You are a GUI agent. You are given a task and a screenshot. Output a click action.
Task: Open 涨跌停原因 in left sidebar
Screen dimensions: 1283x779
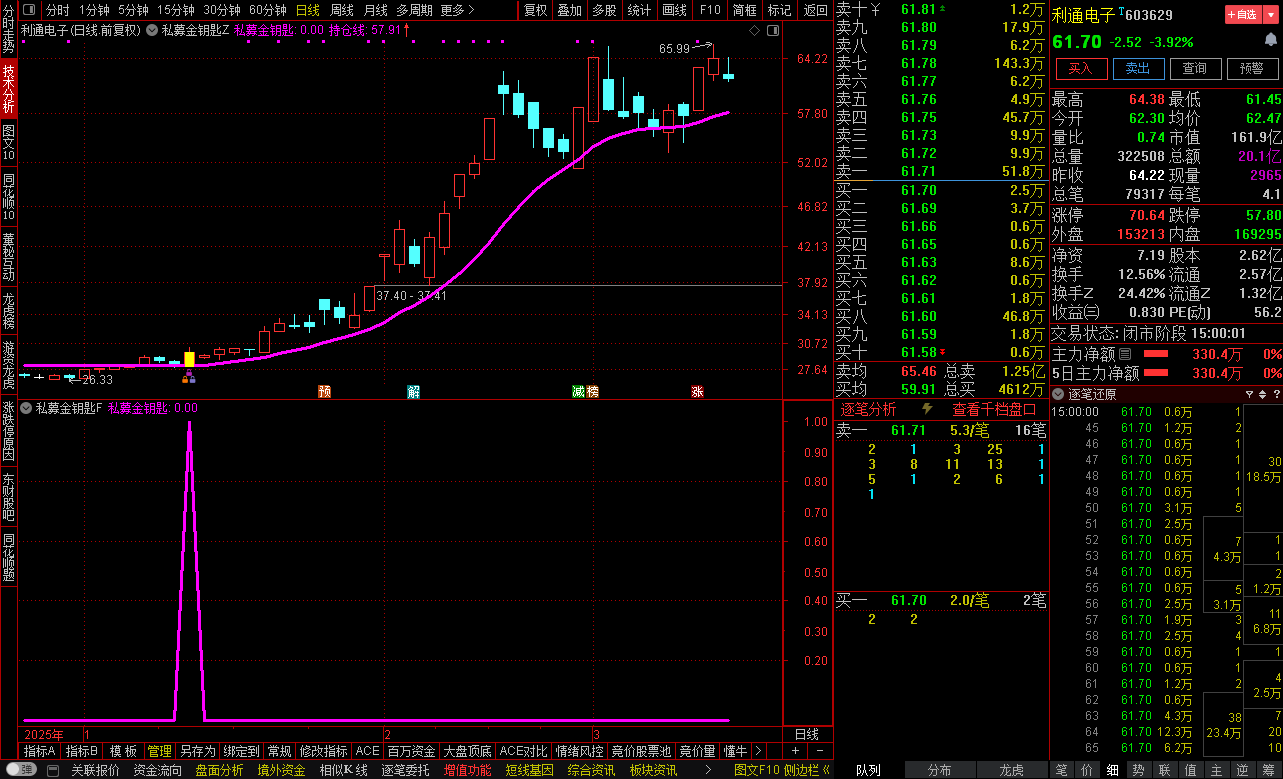point(9,430)
